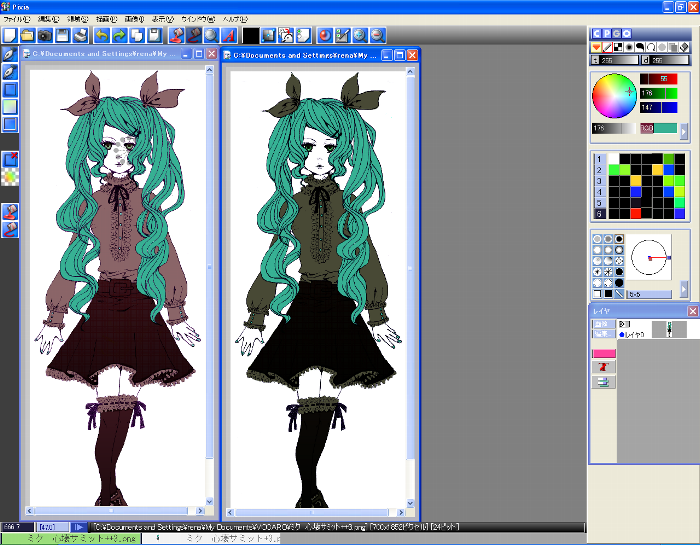The height and width of the screenshot is (545, 700).
Task: Open the ヘルプ (Help) menu
Action: point(235,19)
